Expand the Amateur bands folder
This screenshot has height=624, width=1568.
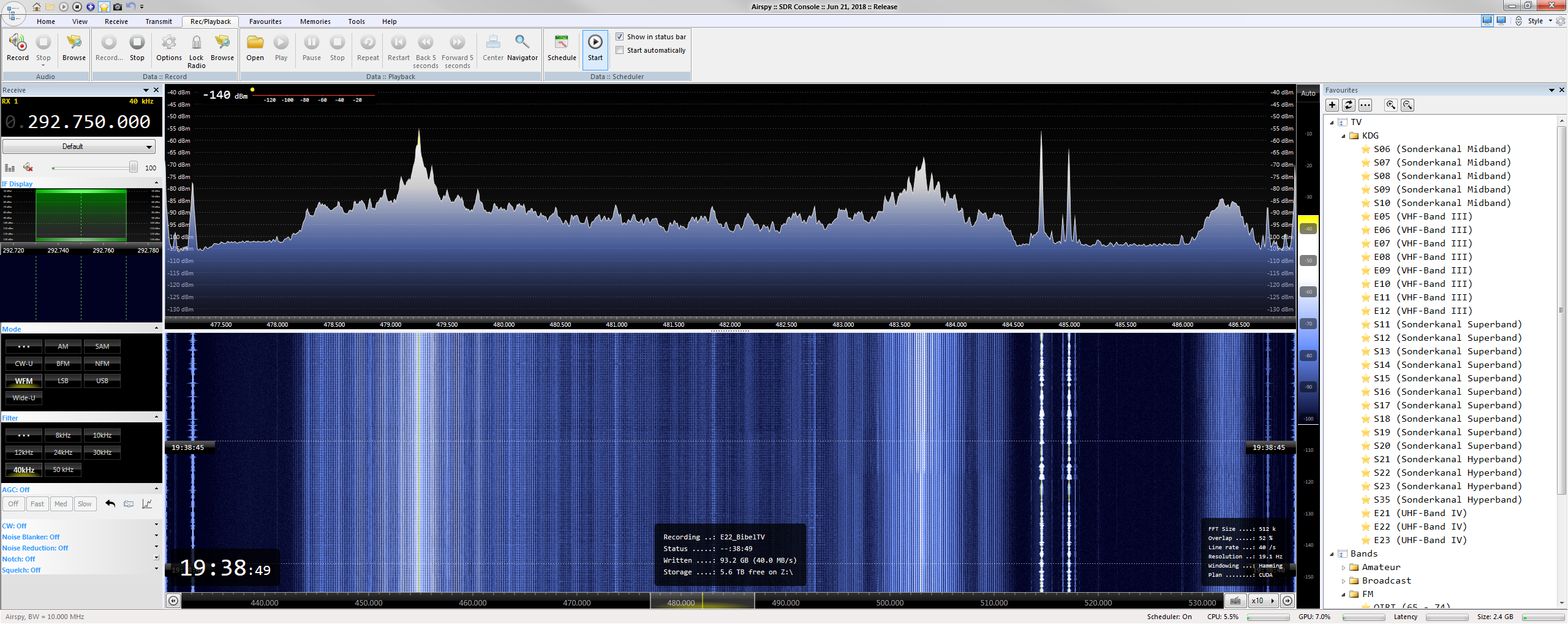[1344, 568]
